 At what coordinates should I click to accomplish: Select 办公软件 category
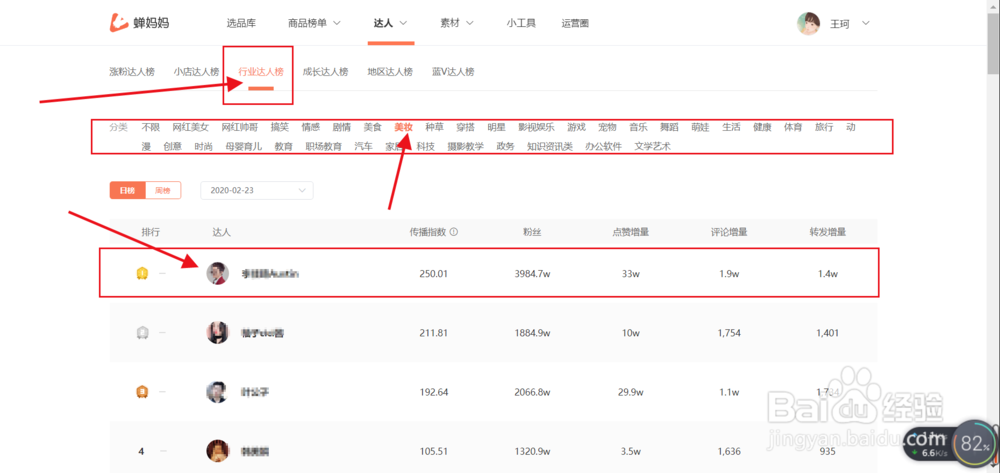coord(603,147)
